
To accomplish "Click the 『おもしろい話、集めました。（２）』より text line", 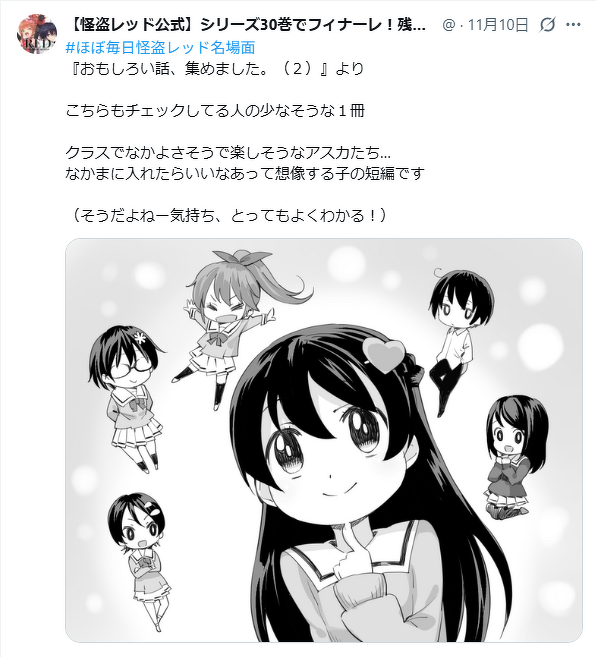I will [215, 68].
